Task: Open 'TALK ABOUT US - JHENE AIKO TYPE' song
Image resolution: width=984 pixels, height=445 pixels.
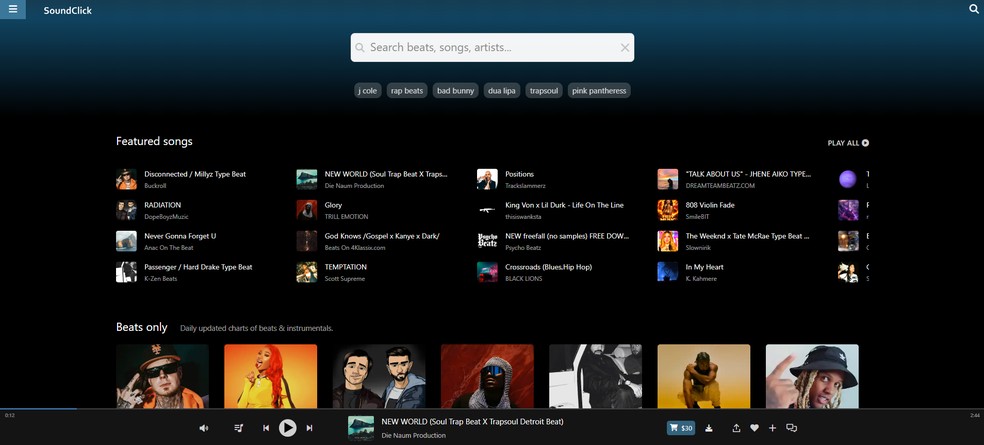Action: coord(748,174)
